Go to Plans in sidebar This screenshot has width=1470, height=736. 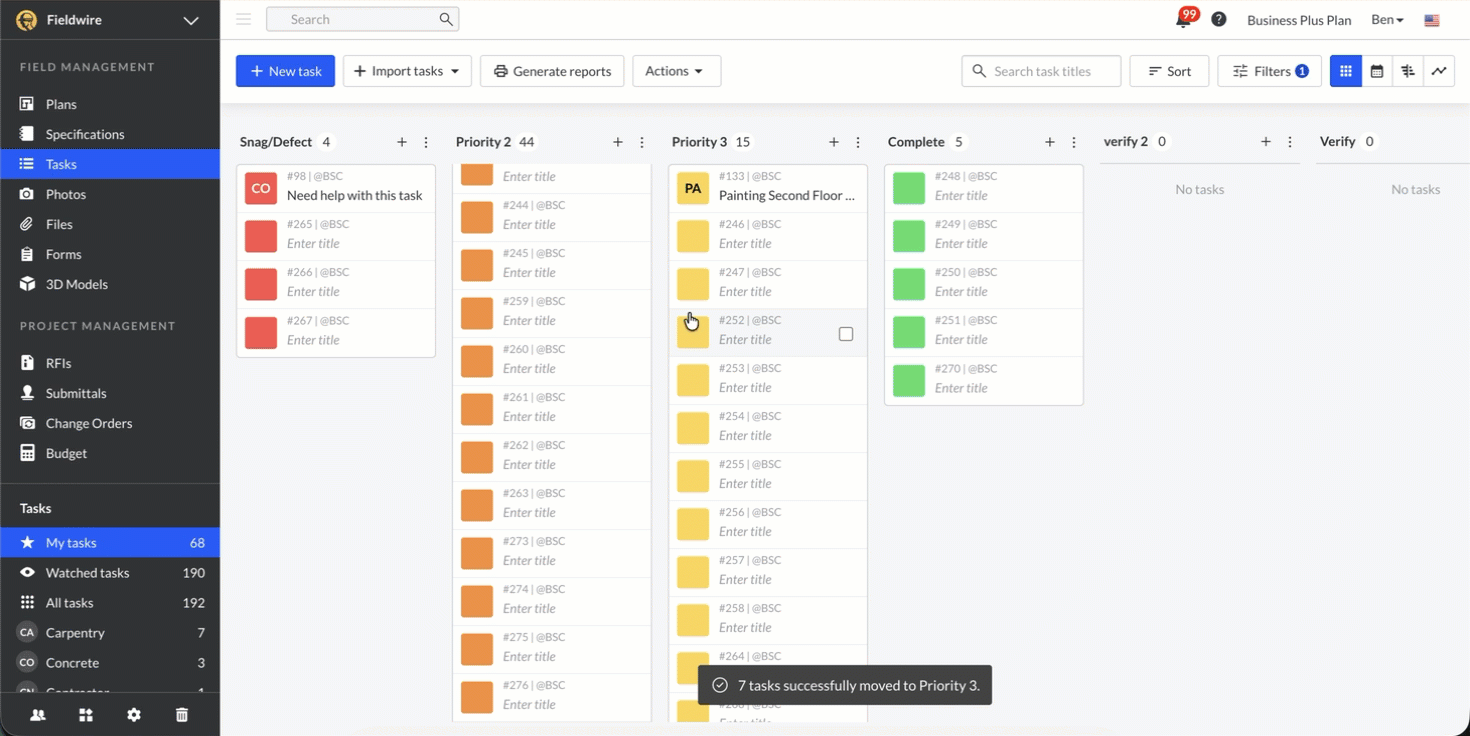point(110,104)
